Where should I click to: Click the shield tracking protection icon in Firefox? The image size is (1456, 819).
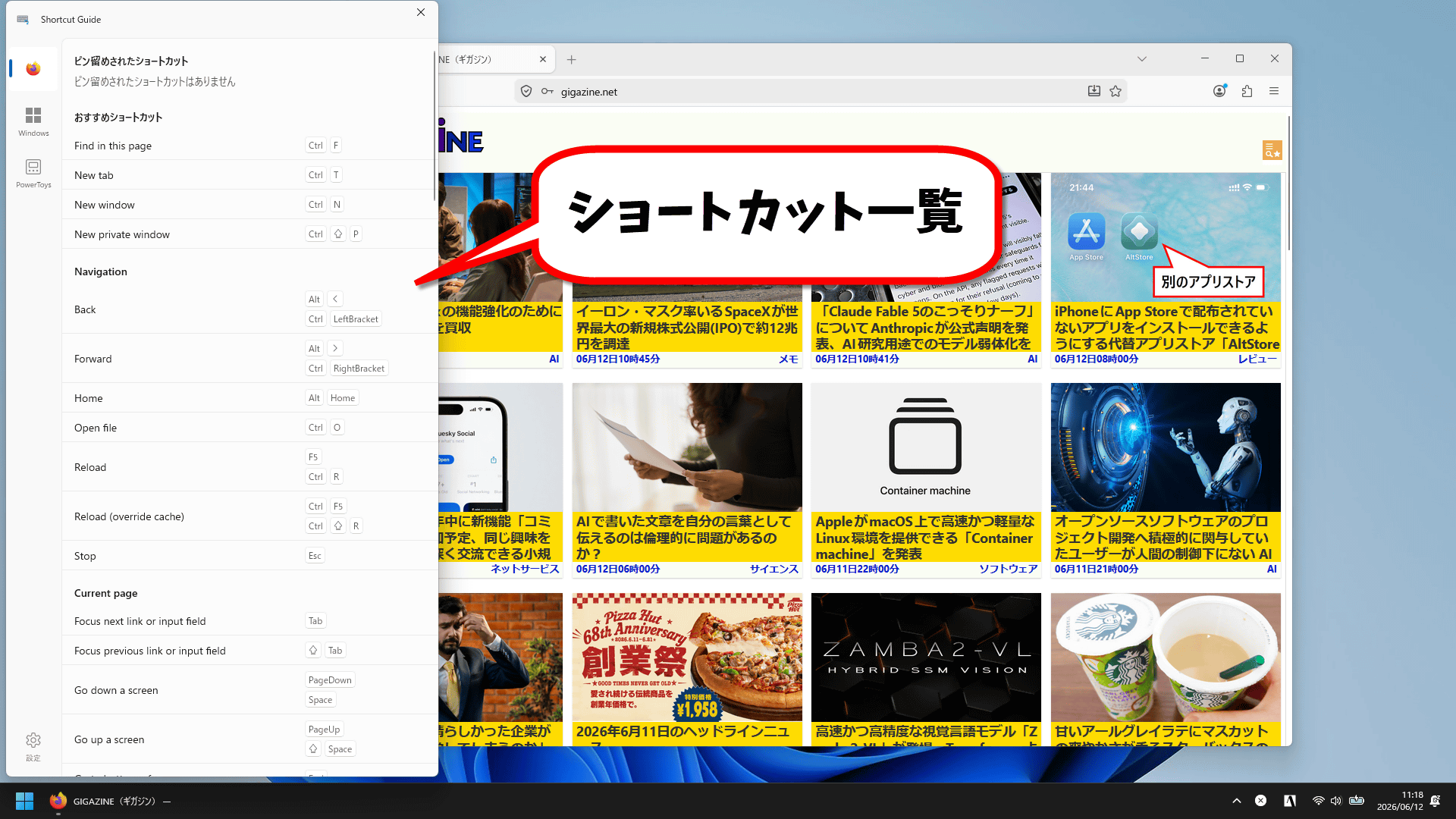[x=526, y=91]
